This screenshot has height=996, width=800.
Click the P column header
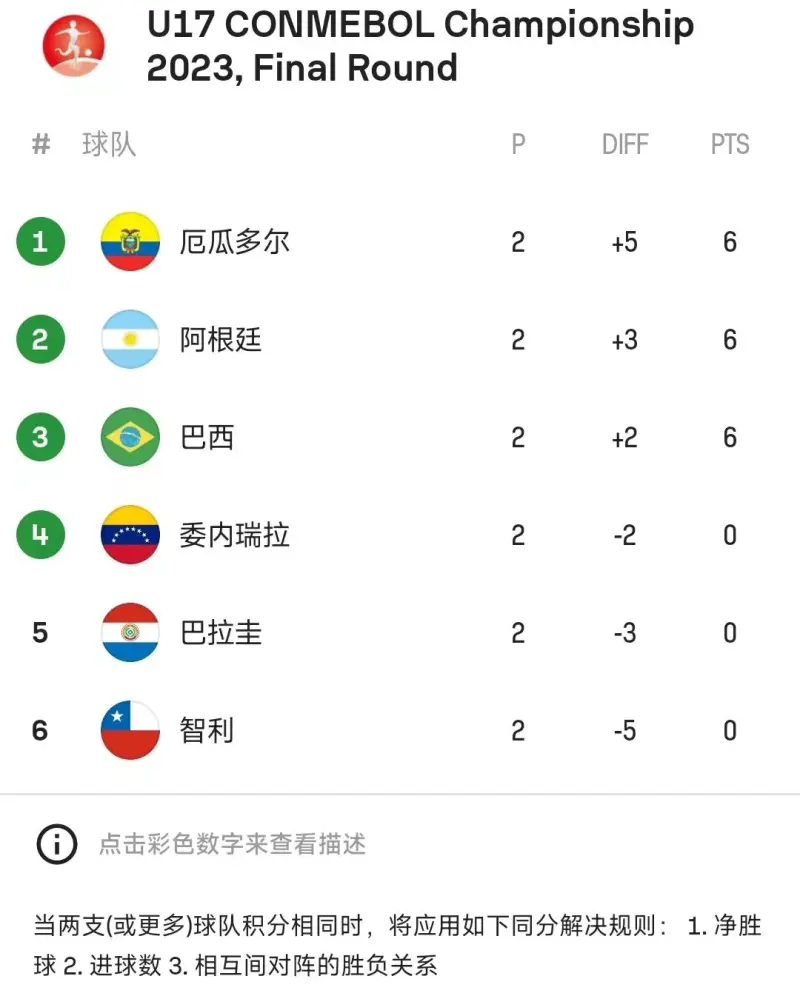coord(519,144)
